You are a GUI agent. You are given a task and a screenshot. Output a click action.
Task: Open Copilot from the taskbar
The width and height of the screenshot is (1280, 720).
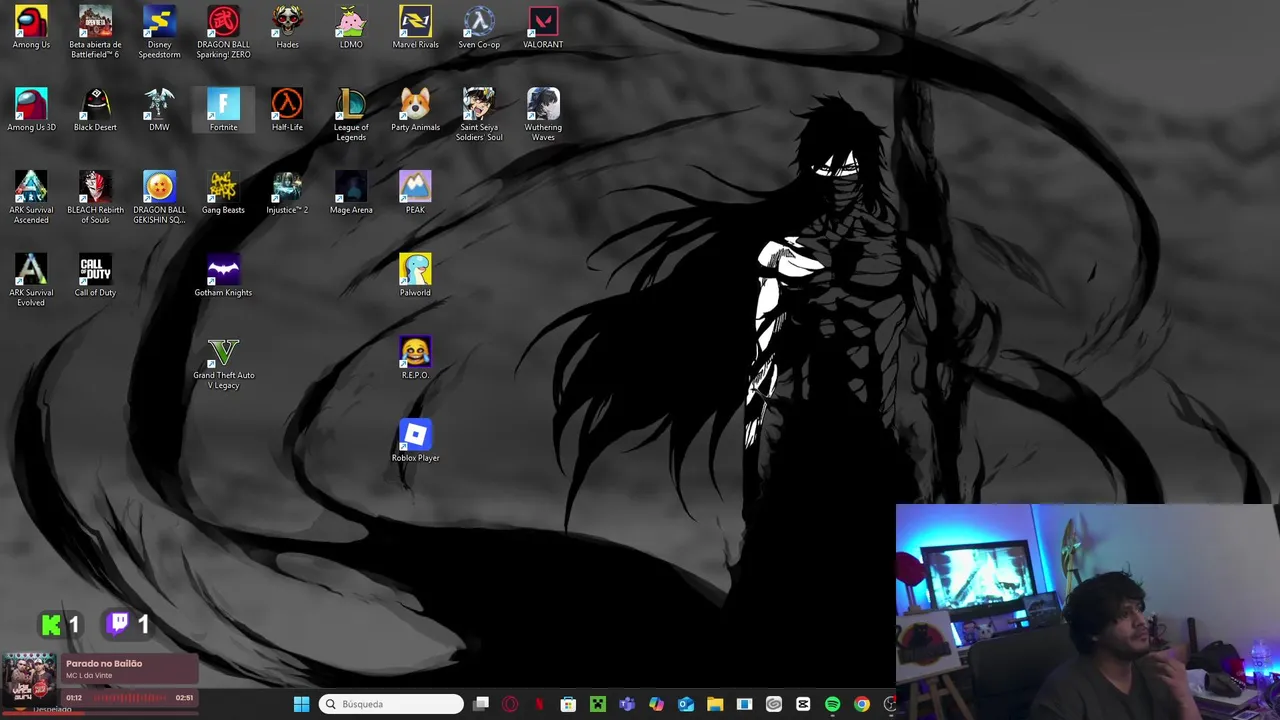656,704
